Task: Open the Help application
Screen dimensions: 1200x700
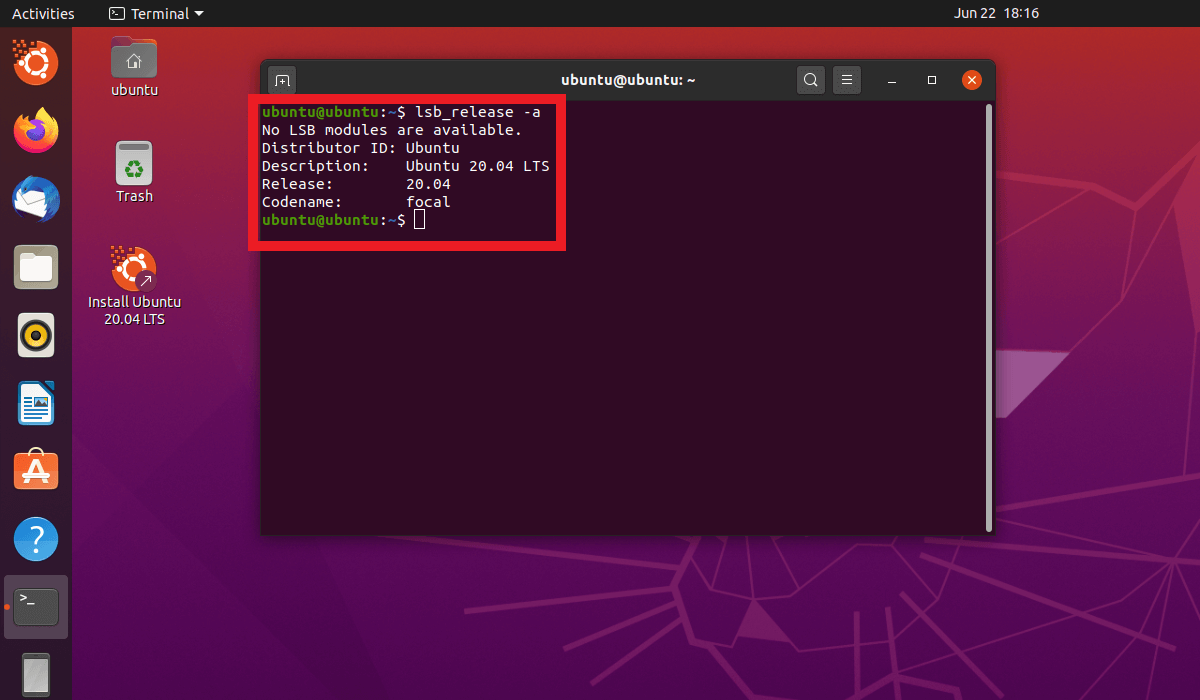Action: pos(35,538)
